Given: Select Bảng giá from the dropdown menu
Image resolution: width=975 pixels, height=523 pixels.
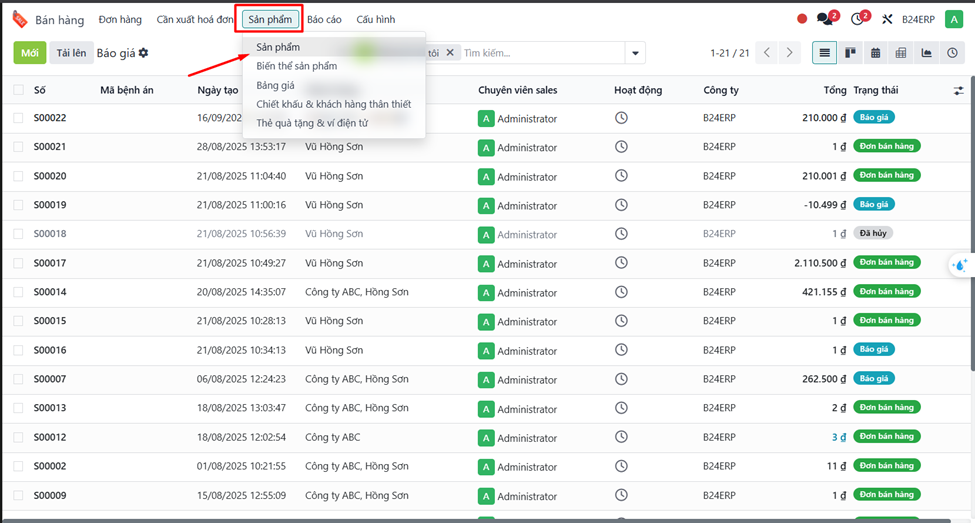Looking at the screenshot, I should (275, 85).
